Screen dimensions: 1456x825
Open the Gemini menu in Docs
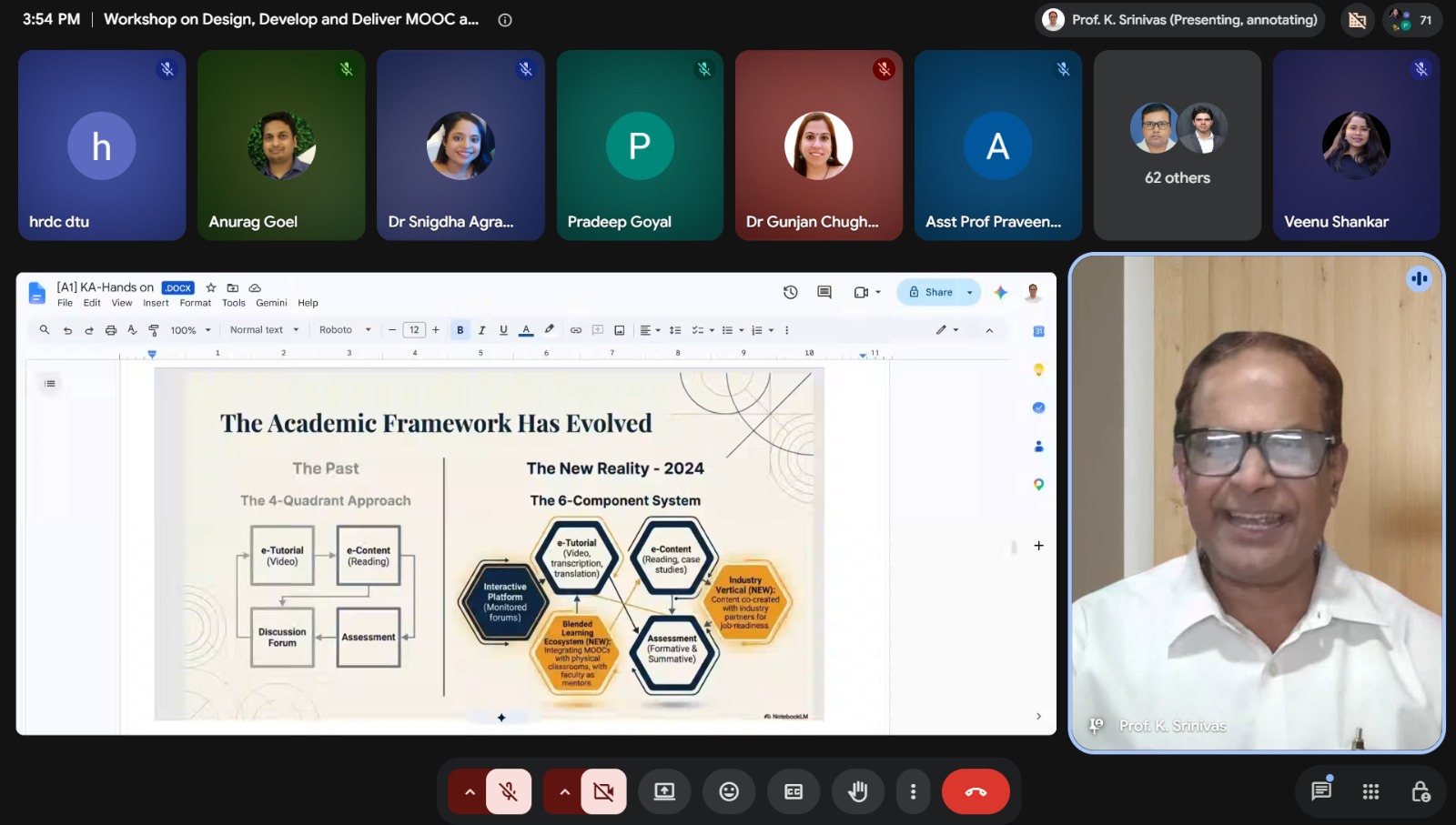tap(271, 303)
